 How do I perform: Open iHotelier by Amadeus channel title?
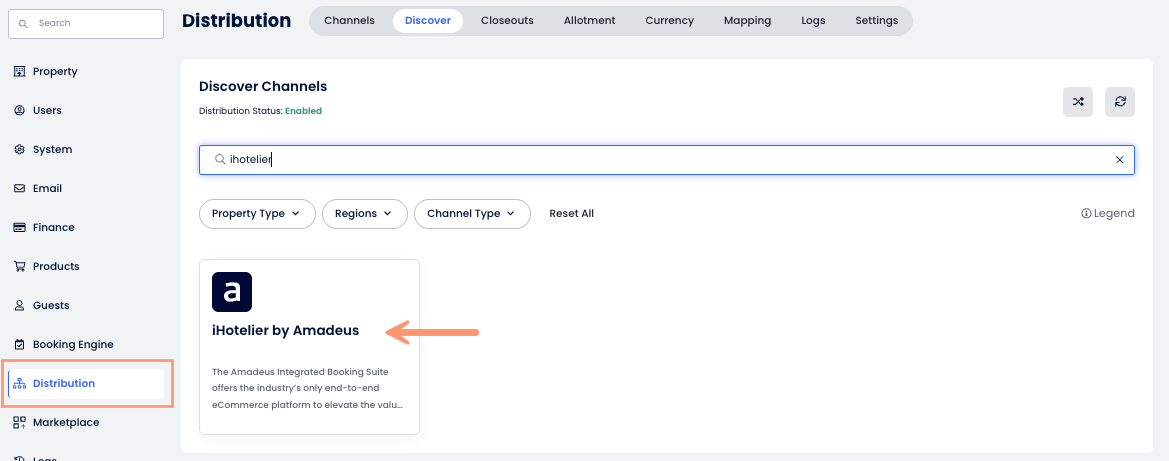click(285, 331)
